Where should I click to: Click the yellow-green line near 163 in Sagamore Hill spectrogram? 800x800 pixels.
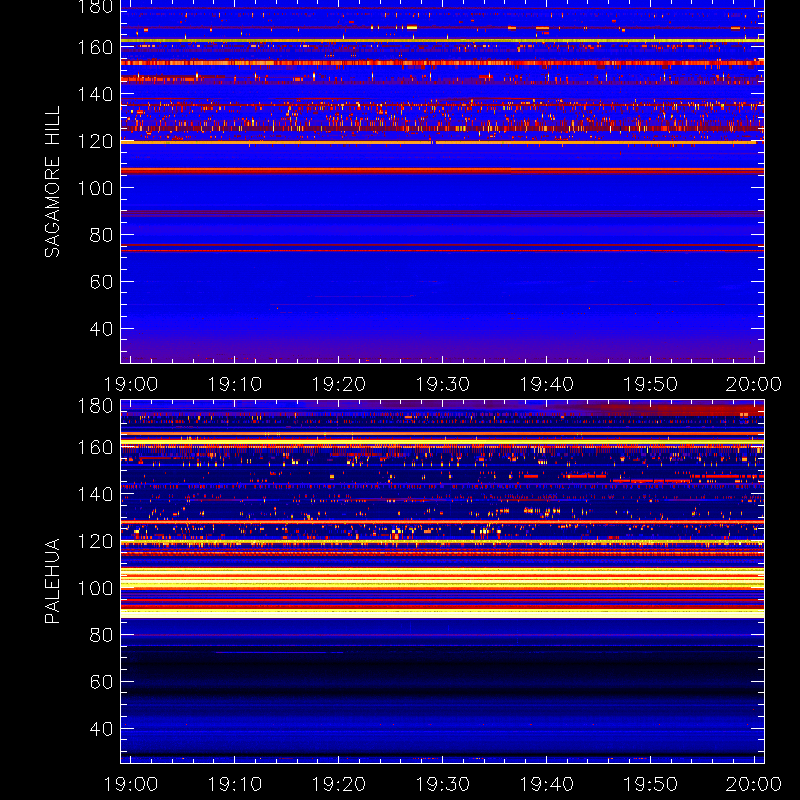pos(442,40)
